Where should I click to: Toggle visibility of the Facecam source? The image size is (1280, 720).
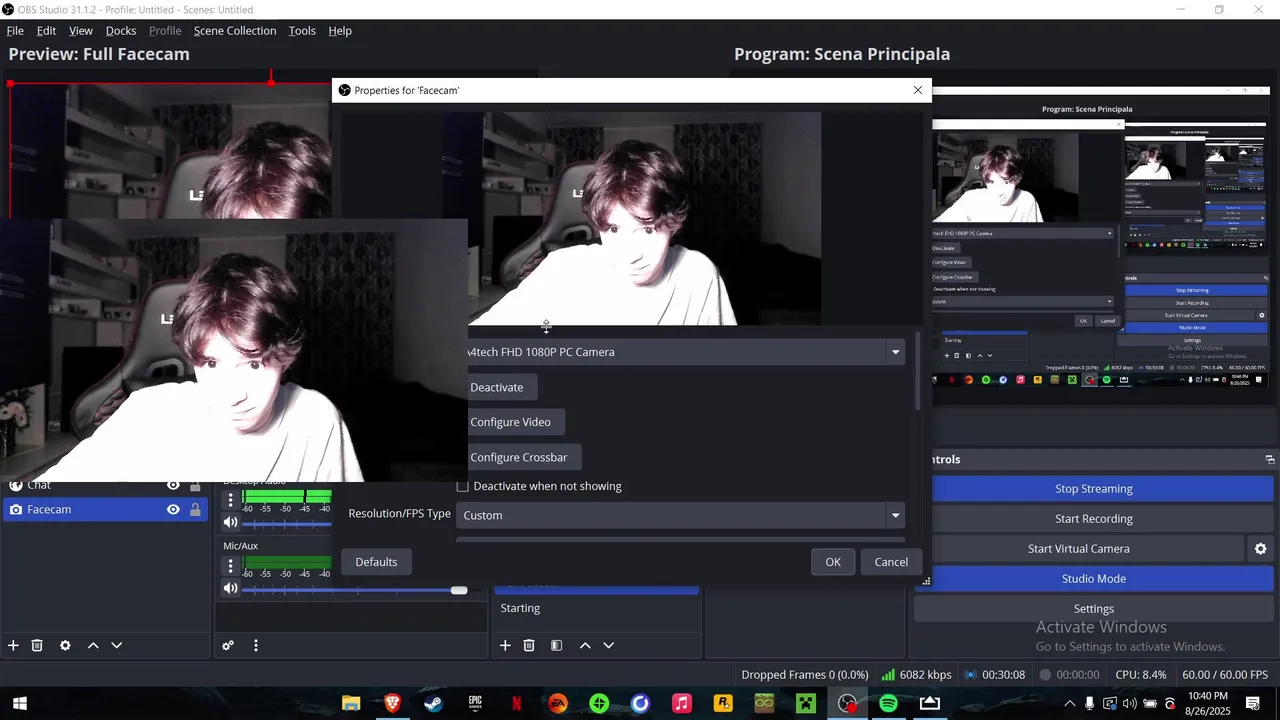coord(173,510)
